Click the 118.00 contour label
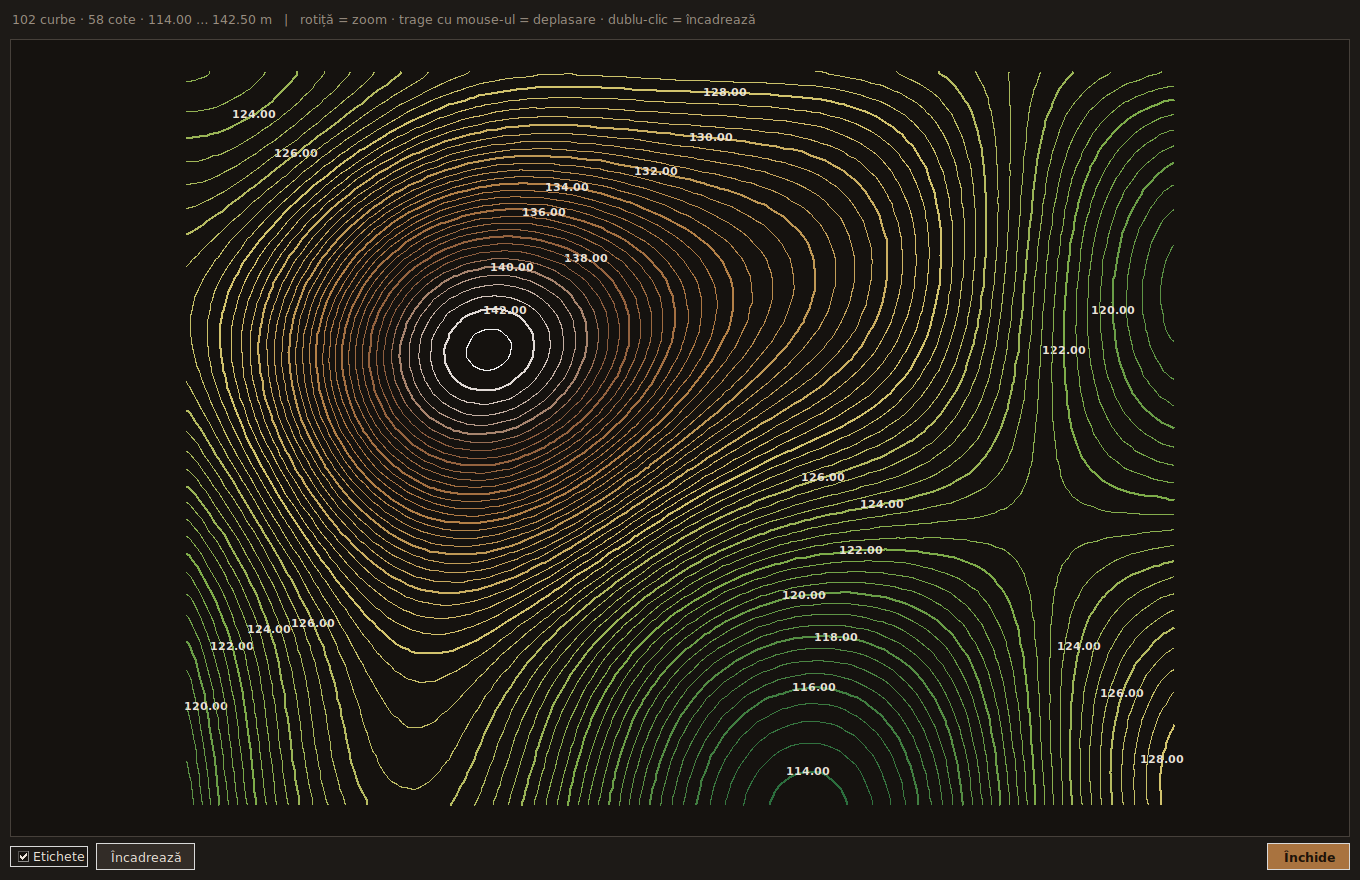 point(836,637)
